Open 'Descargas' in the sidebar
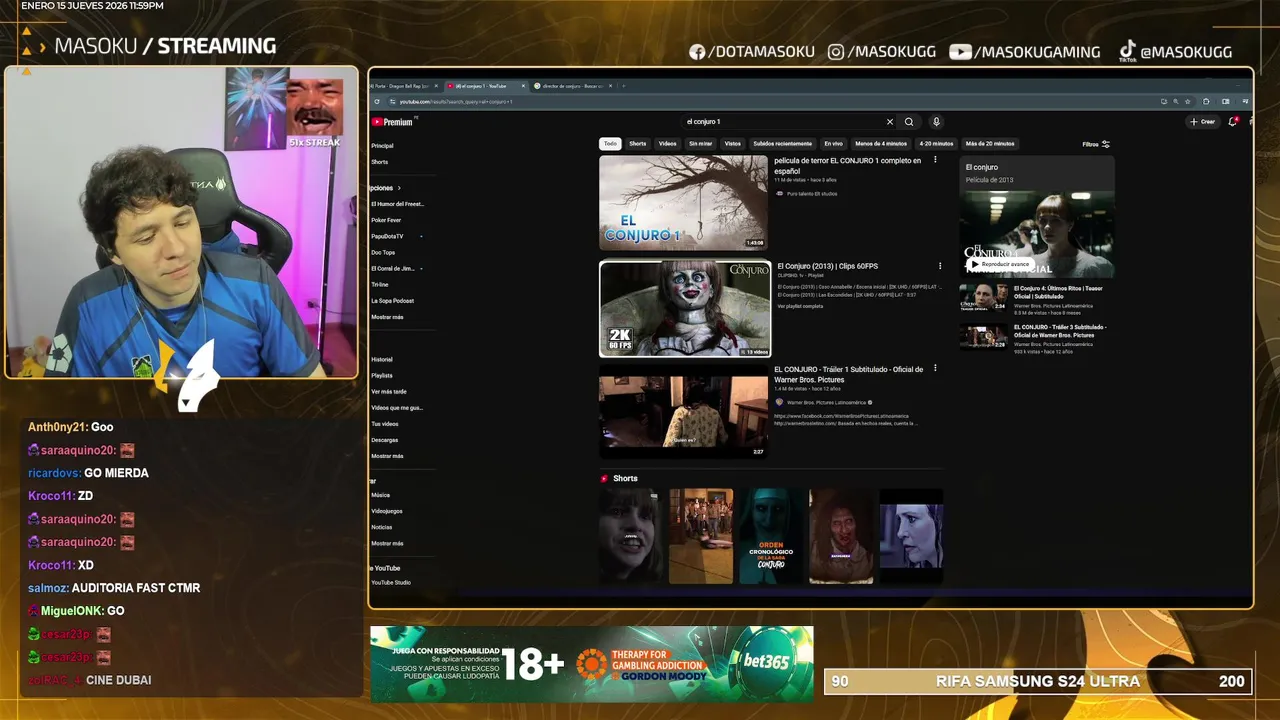Screen dimensions: 1280x720 click(385, 440)
